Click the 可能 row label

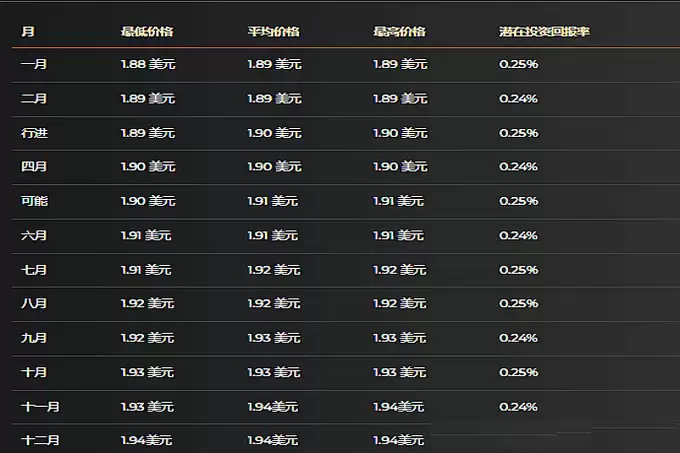tap(34, 201)
